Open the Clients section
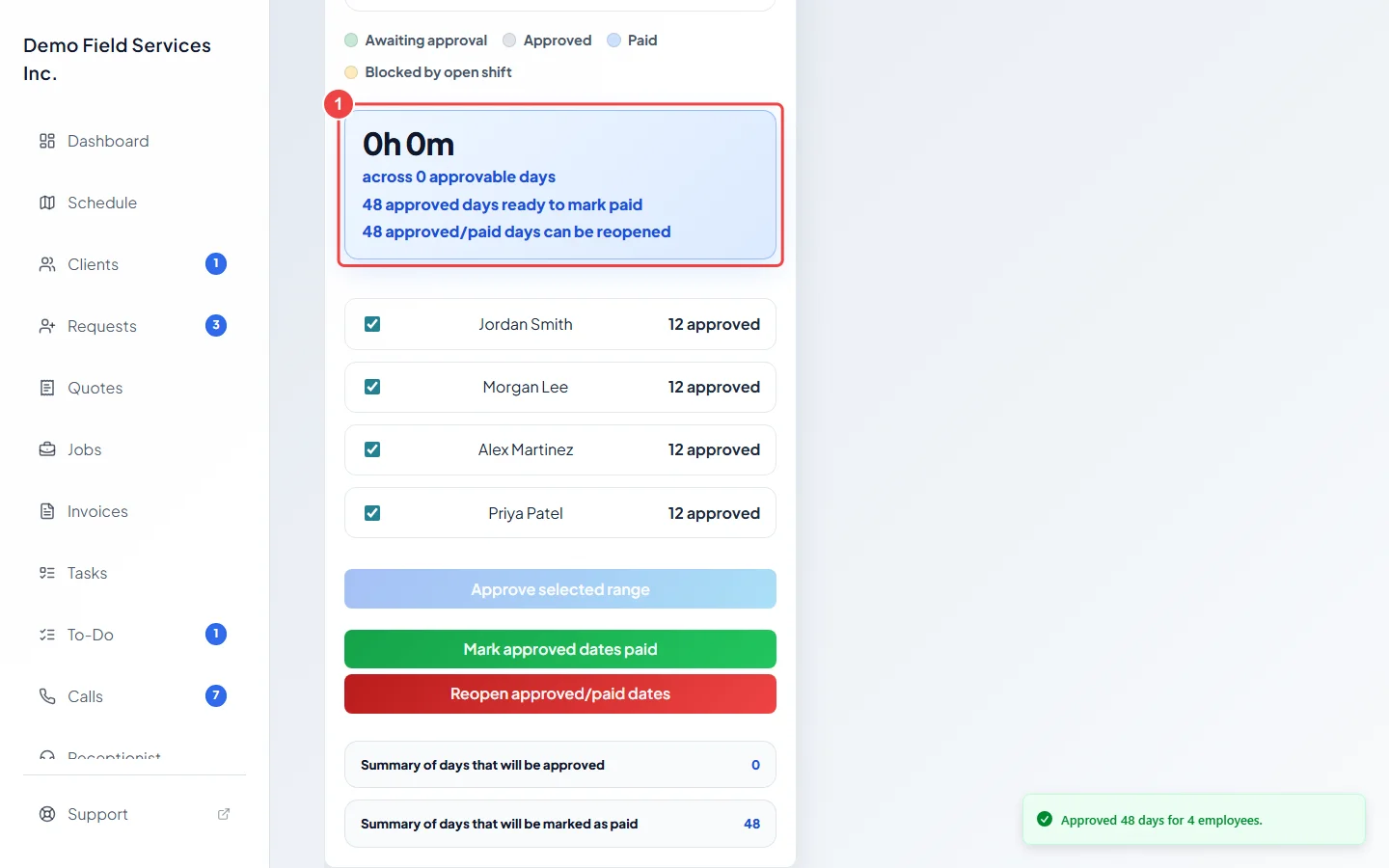 pyautogui.click(x=135, y=264)
